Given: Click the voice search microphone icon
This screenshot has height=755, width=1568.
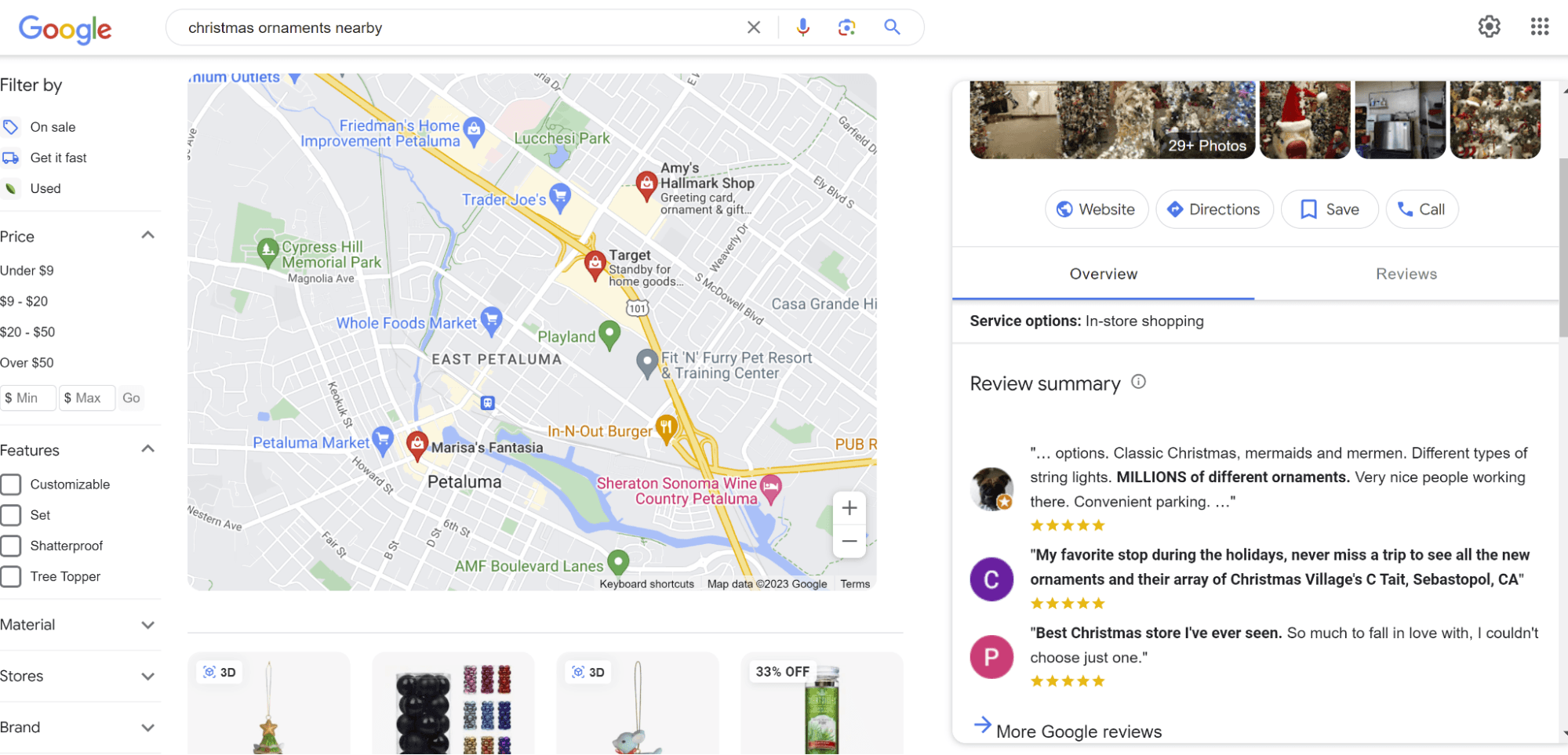Looking at the screenshot, I should (802, 27).
